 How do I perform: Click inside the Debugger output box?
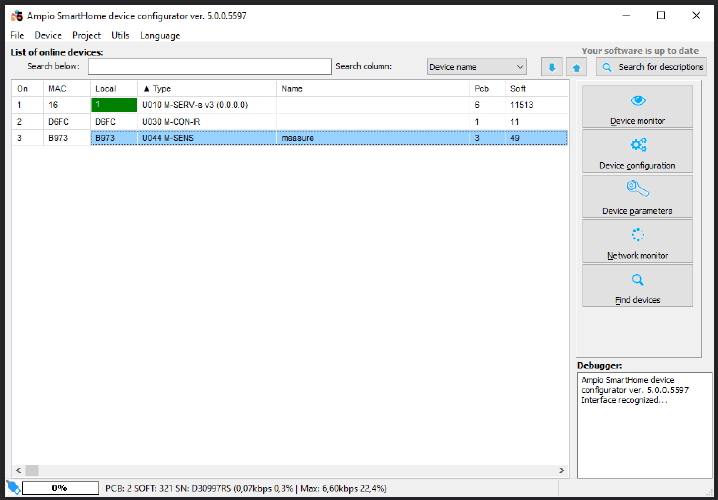pyautogui.click(x=644, y=425)
